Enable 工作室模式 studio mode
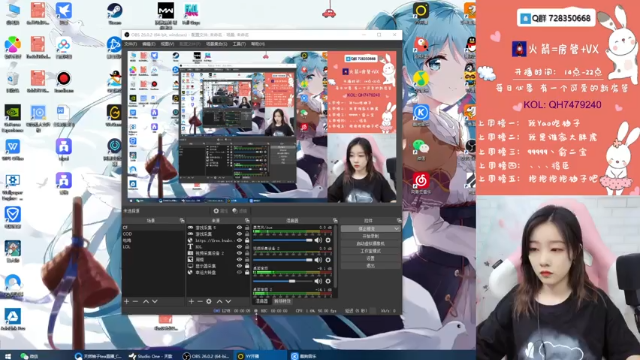 coord(370,251)
